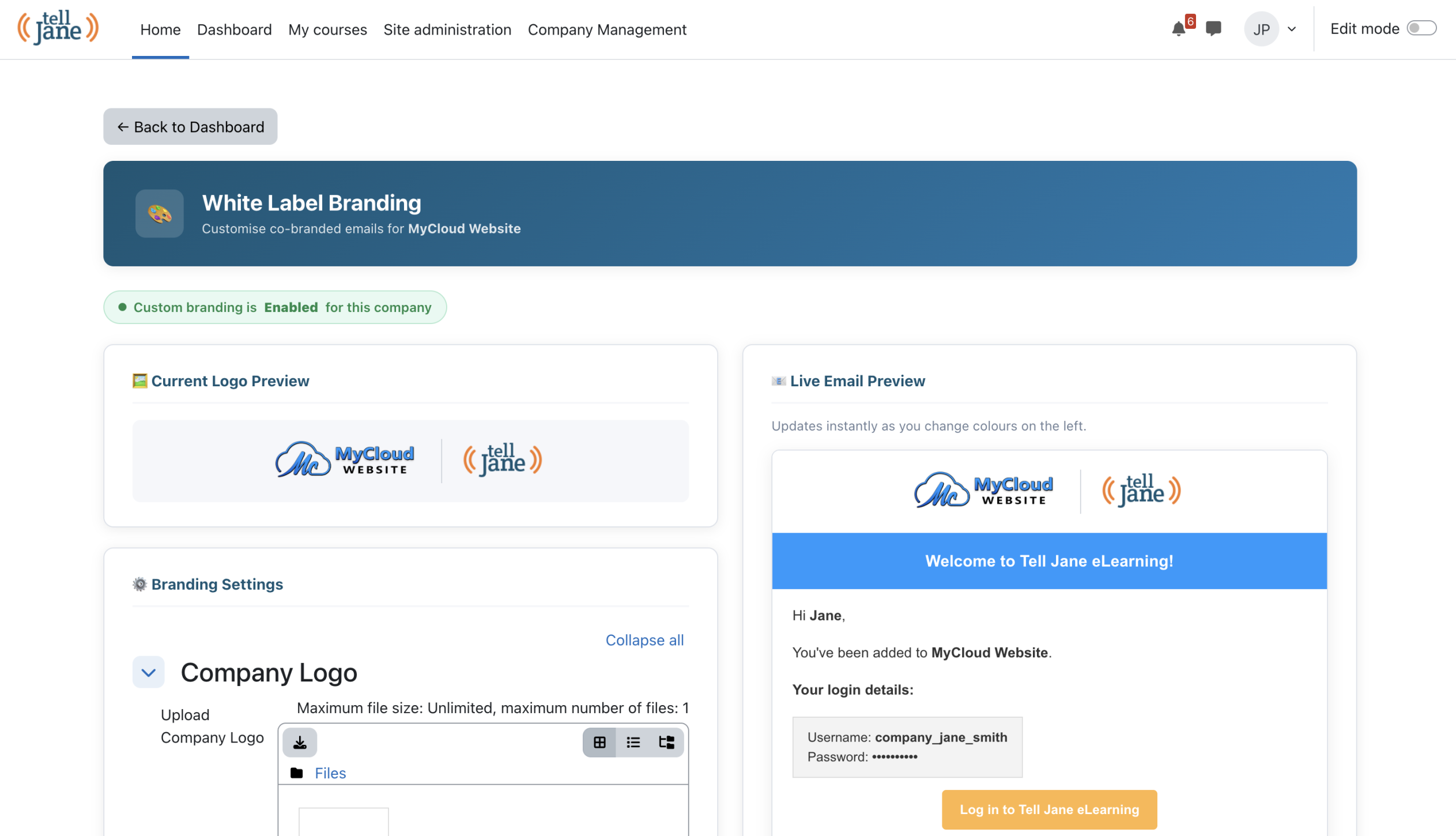Open the messaging chat bubble icon
The height and width of the screenshot is (836, 1456).
click(x=1213, y=29)
